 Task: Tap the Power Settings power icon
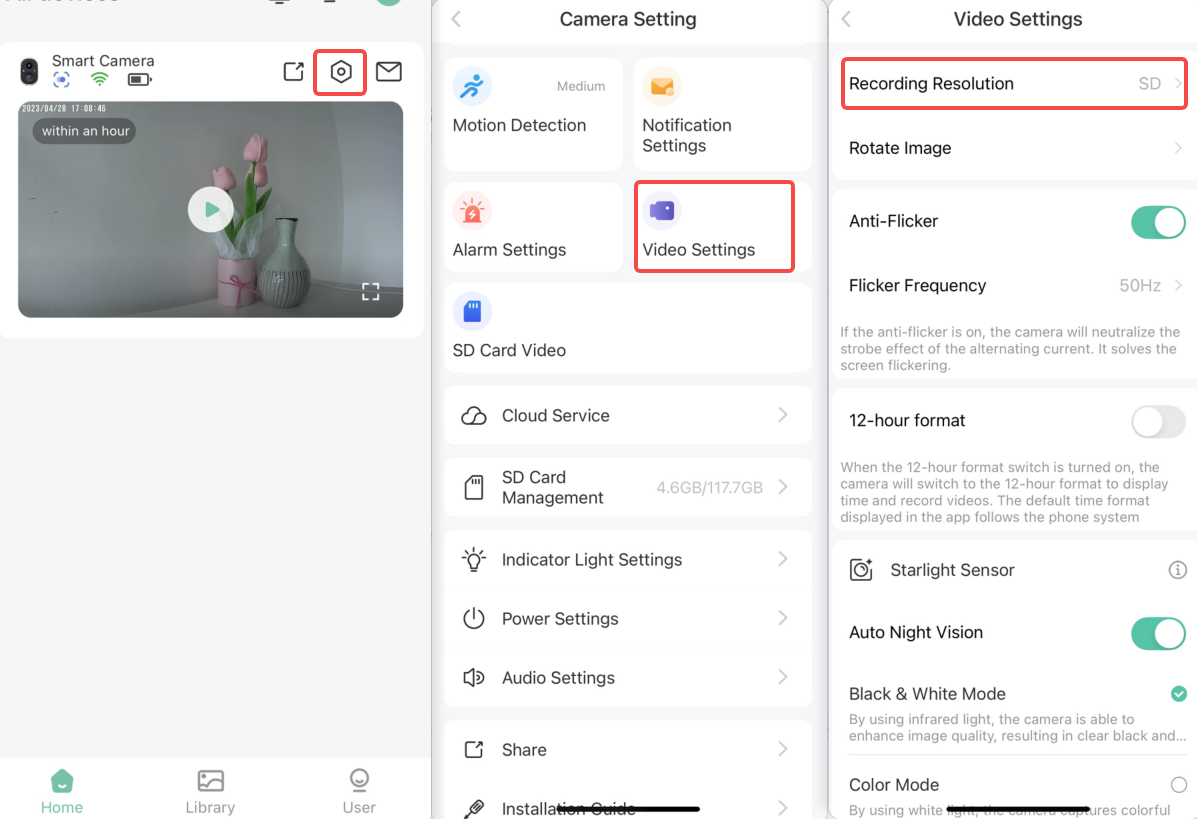coord(474,618)
